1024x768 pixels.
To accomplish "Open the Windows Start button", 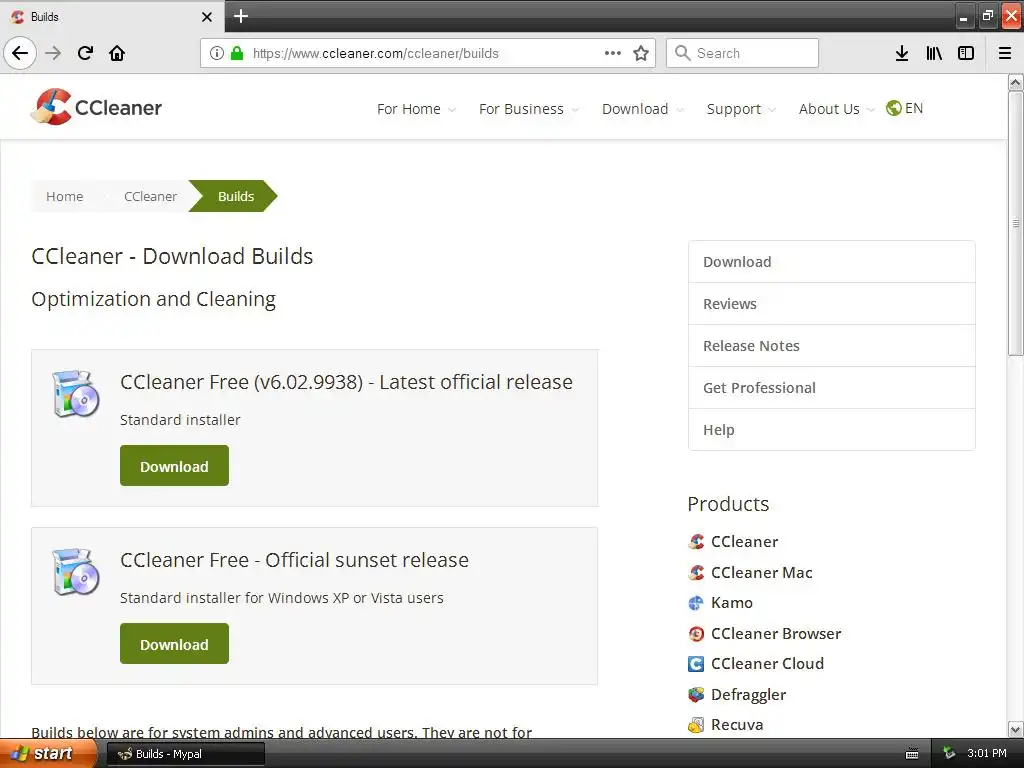I will click(47, 754).
